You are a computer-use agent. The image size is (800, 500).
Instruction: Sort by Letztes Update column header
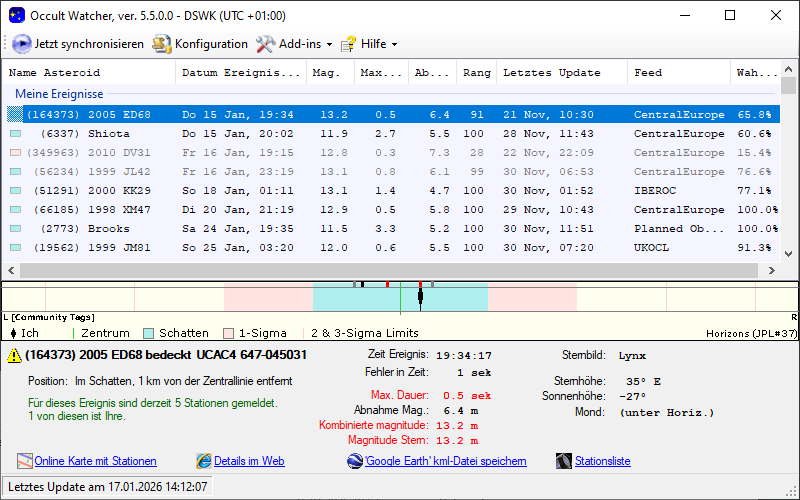[x=562, y=72]
